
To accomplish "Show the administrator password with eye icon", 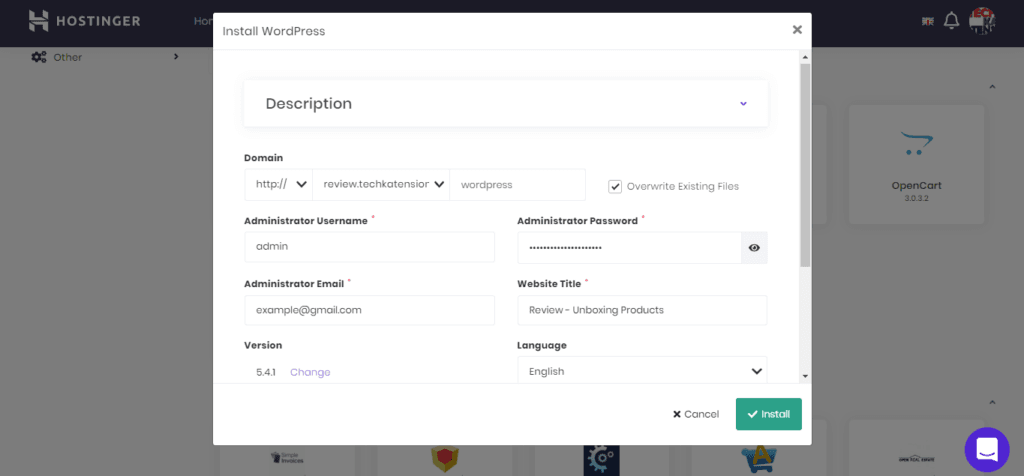I will coord(754,247).
